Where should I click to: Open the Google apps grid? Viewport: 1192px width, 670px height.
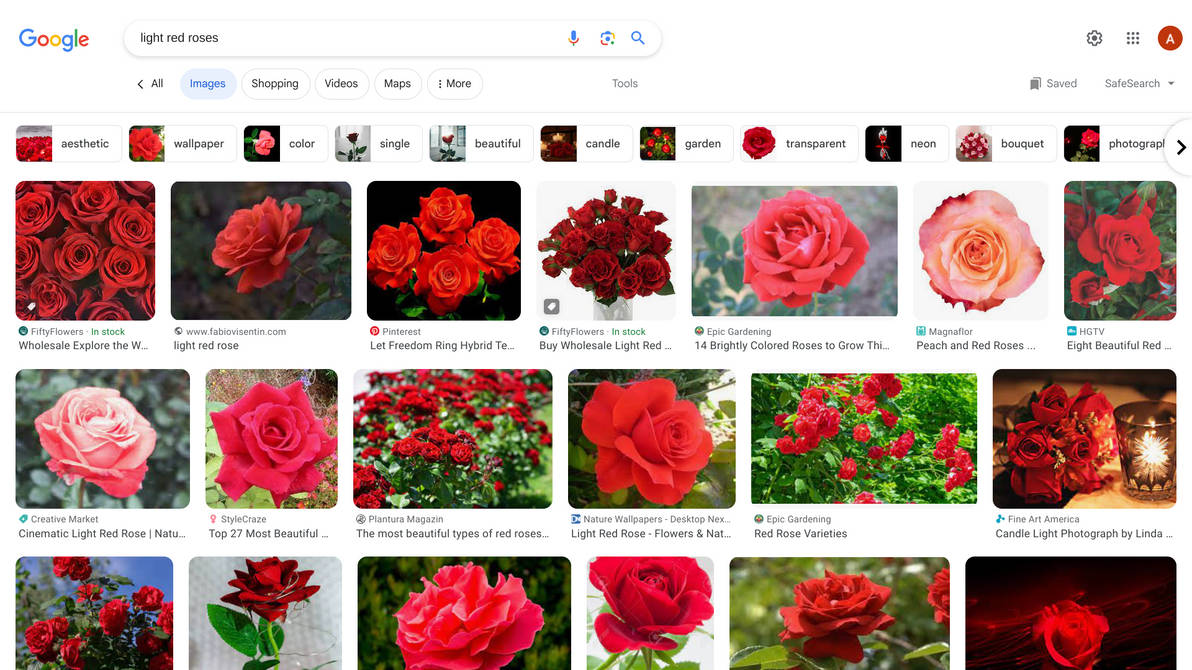click(1133, 38)
